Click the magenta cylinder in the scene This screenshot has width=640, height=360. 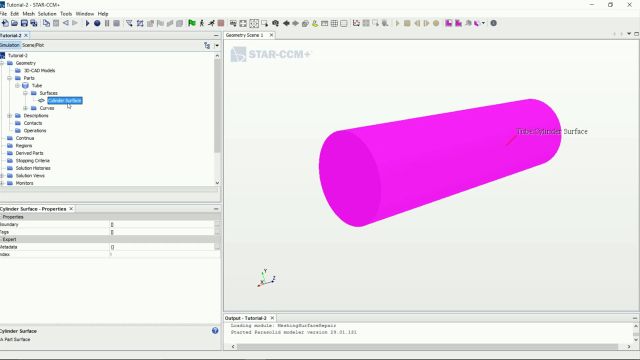440,162
